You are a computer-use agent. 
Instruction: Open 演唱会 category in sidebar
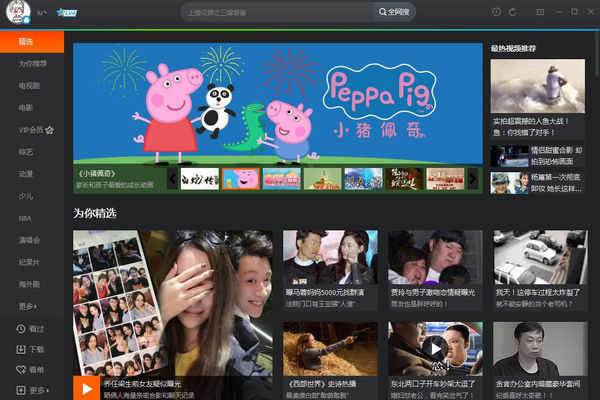click(29, 240)
